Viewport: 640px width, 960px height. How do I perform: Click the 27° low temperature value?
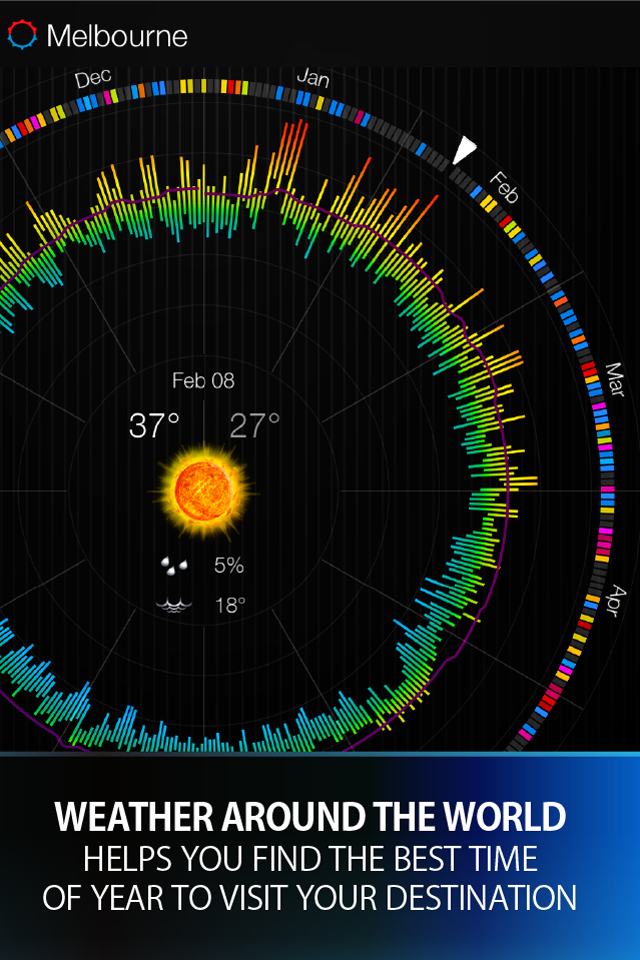point(255,425)
